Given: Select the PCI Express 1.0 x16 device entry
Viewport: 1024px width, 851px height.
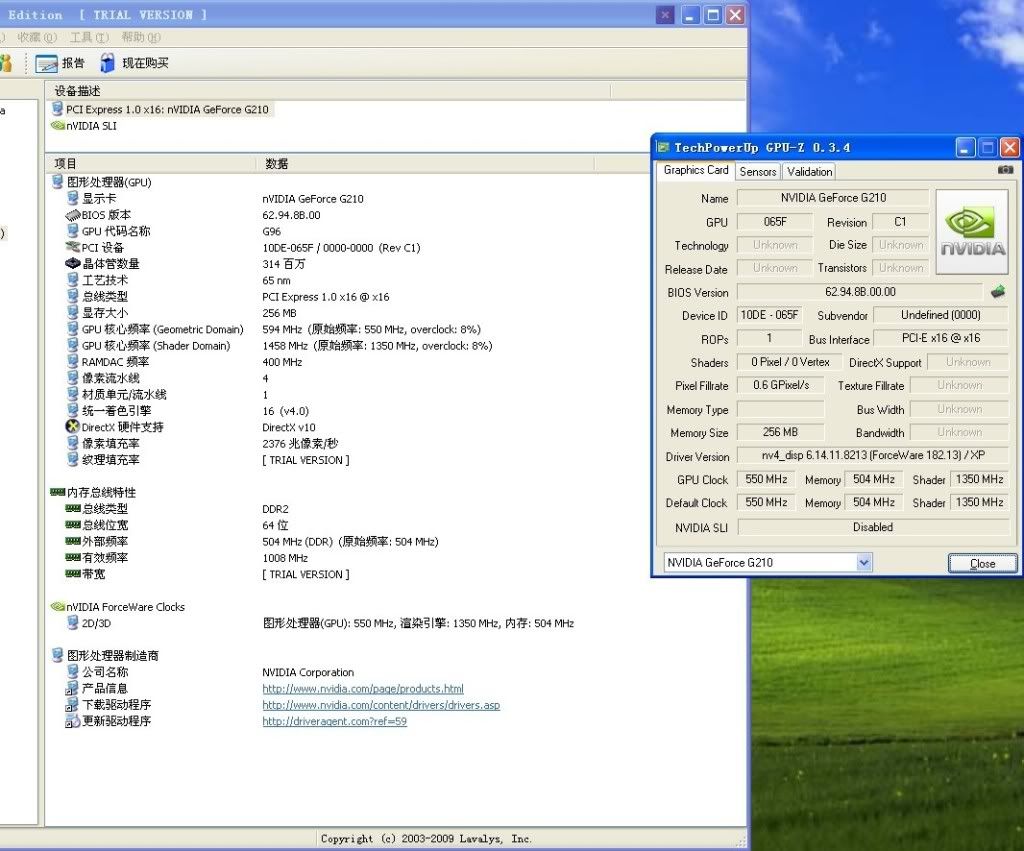Looking at the screenshot, I should pyautogui.click(x=160, y=109).
